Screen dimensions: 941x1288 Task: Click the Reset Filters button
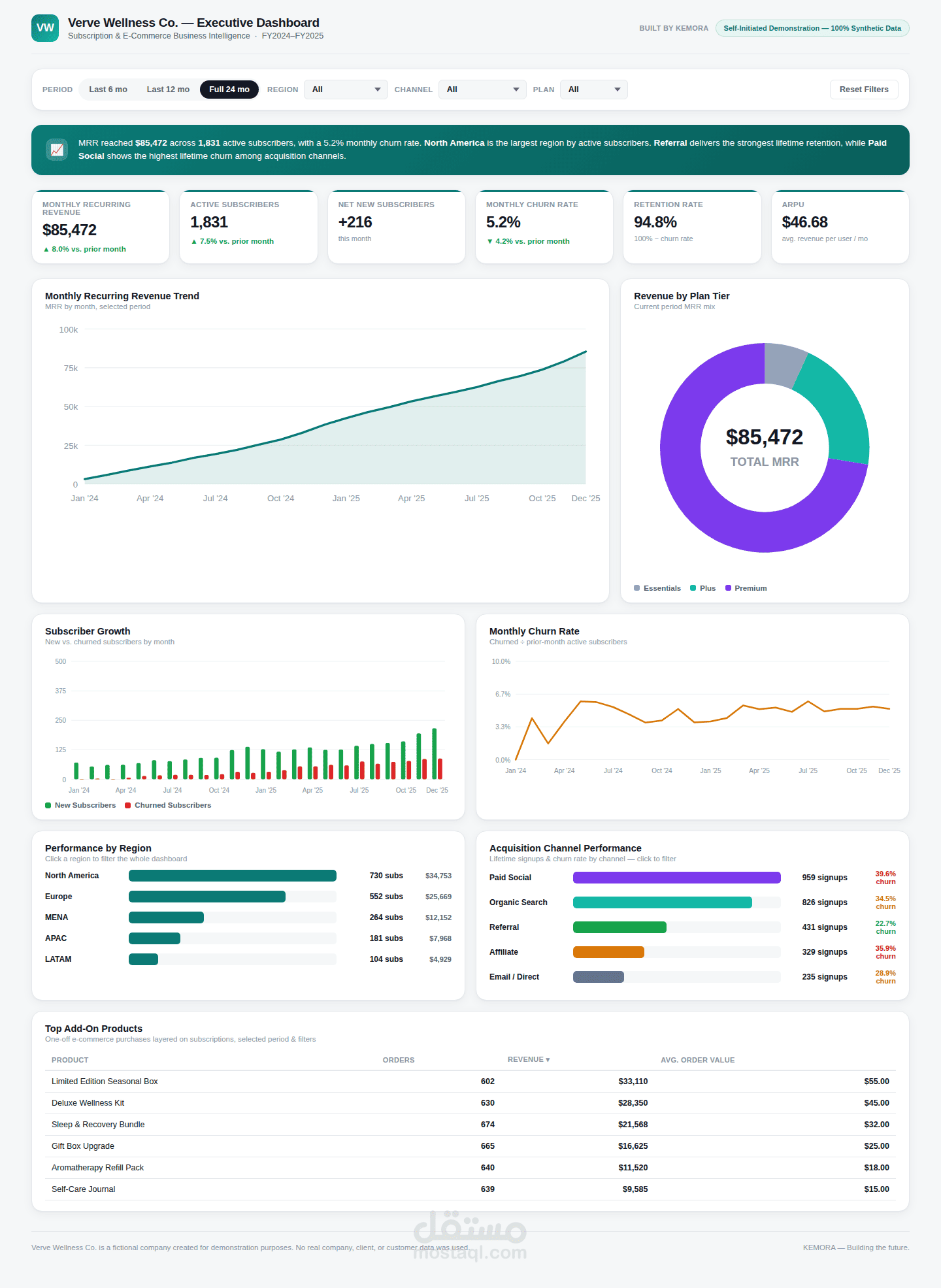tap(864, 90)
